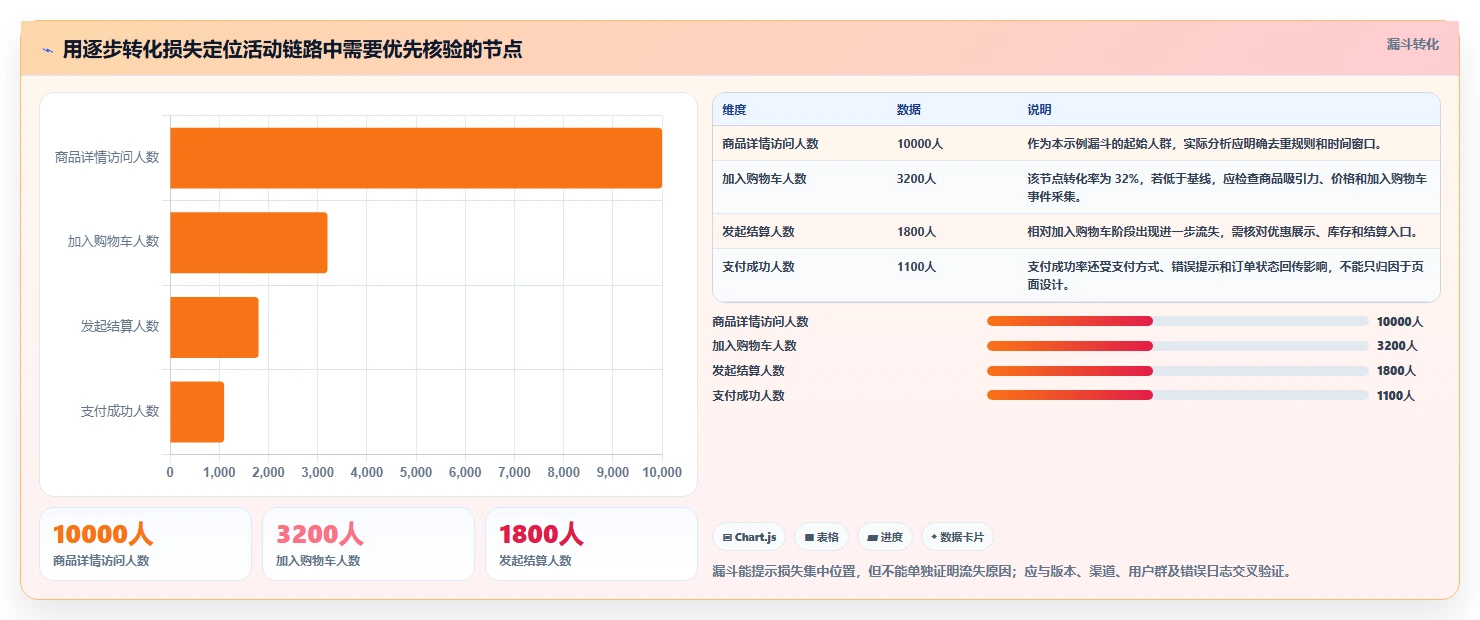Image resolution: width=1480 pixels, height=620 pixels.
Task: Click the x-axis tick label 6,000
Action: [x=465, y=472]
